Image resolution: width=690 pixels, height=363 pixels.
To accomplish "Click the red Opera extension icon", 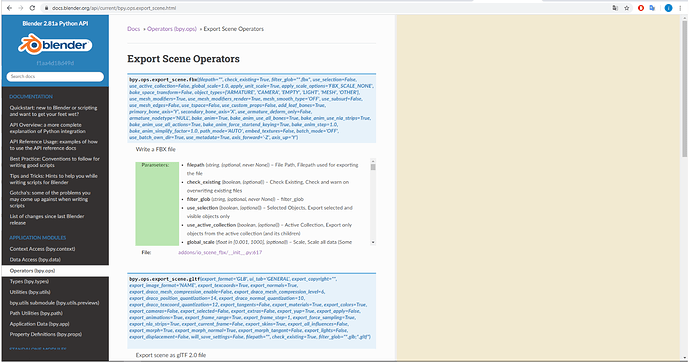I will 641,8.
